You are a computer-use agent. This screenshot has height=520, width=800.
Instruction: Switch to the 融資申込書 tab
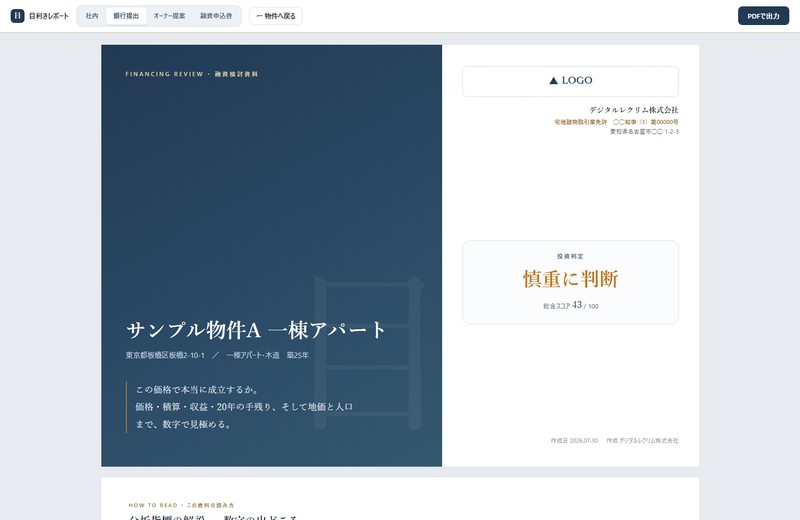click(x=216, y=16)
